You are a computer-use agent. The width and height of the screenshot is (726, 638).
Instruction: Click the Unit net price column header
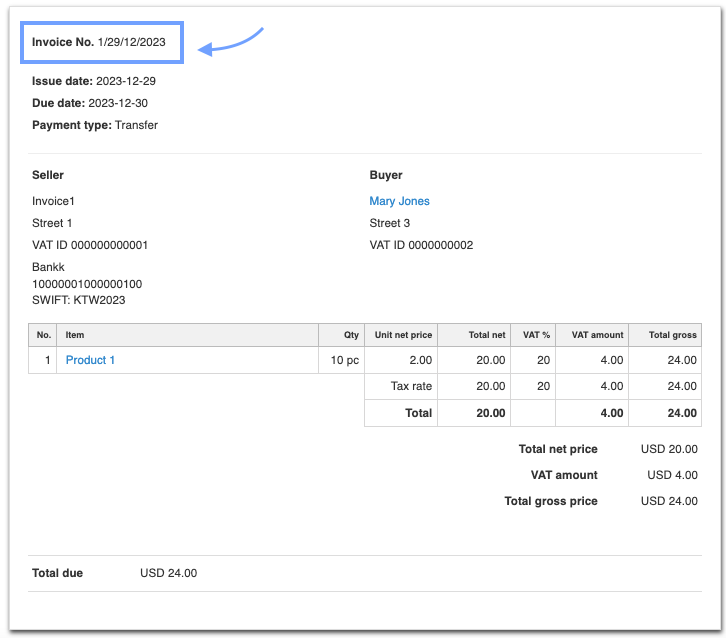pyautogui.click(x=403, y=335)
